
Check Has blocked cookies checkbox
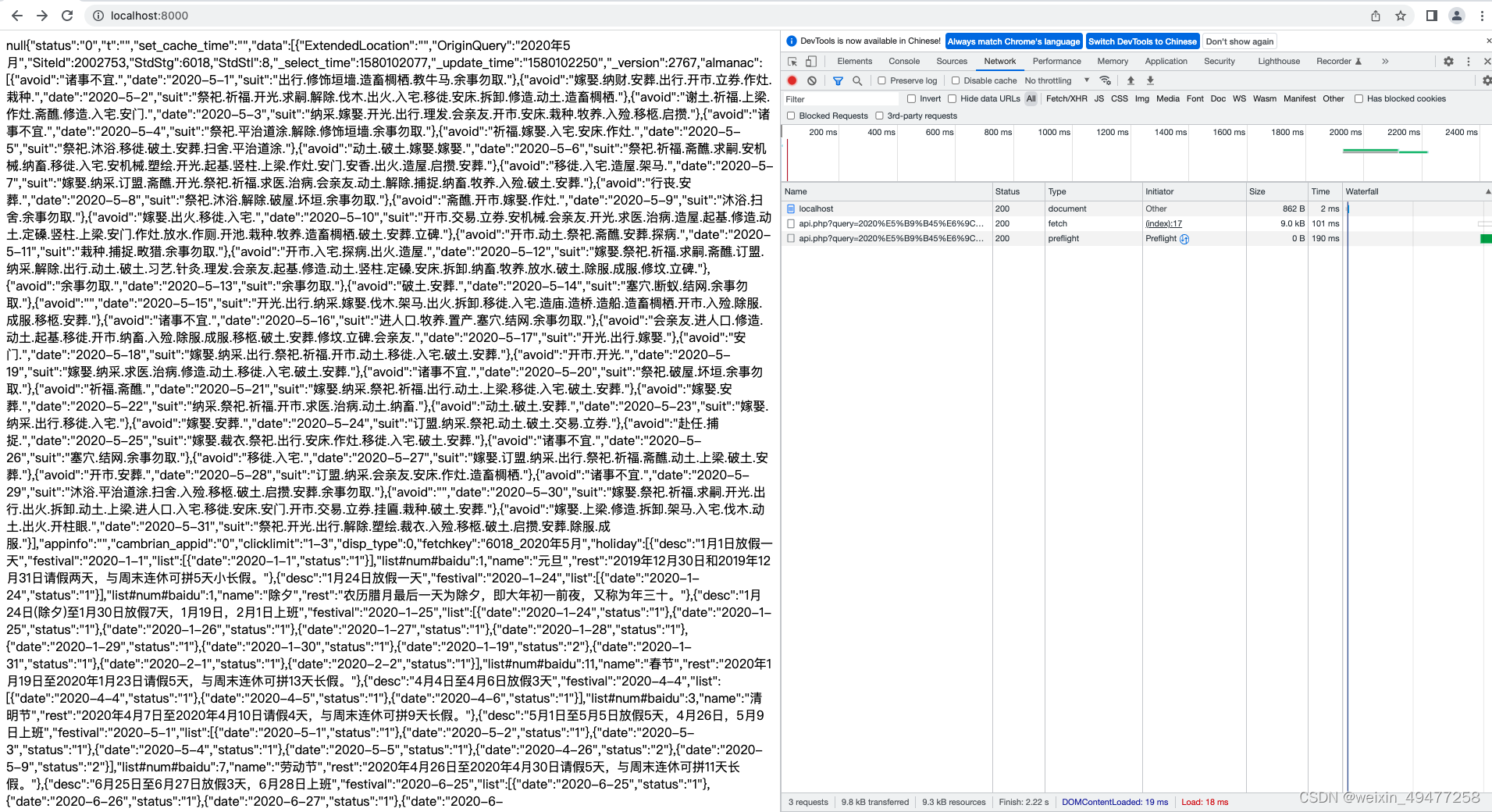pyautogui.click(x=1358, y=99)
